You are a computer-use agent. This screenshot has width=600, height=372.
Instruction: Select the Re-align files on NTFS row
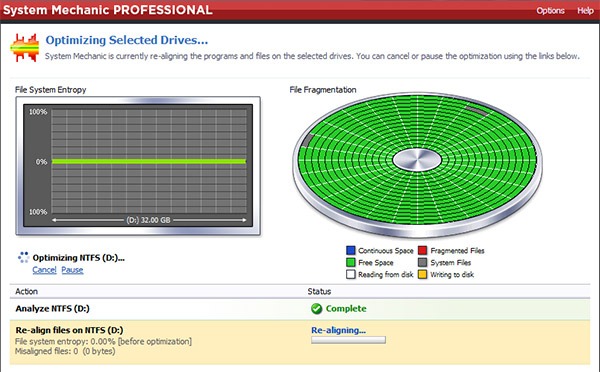(x=300, y=342)
